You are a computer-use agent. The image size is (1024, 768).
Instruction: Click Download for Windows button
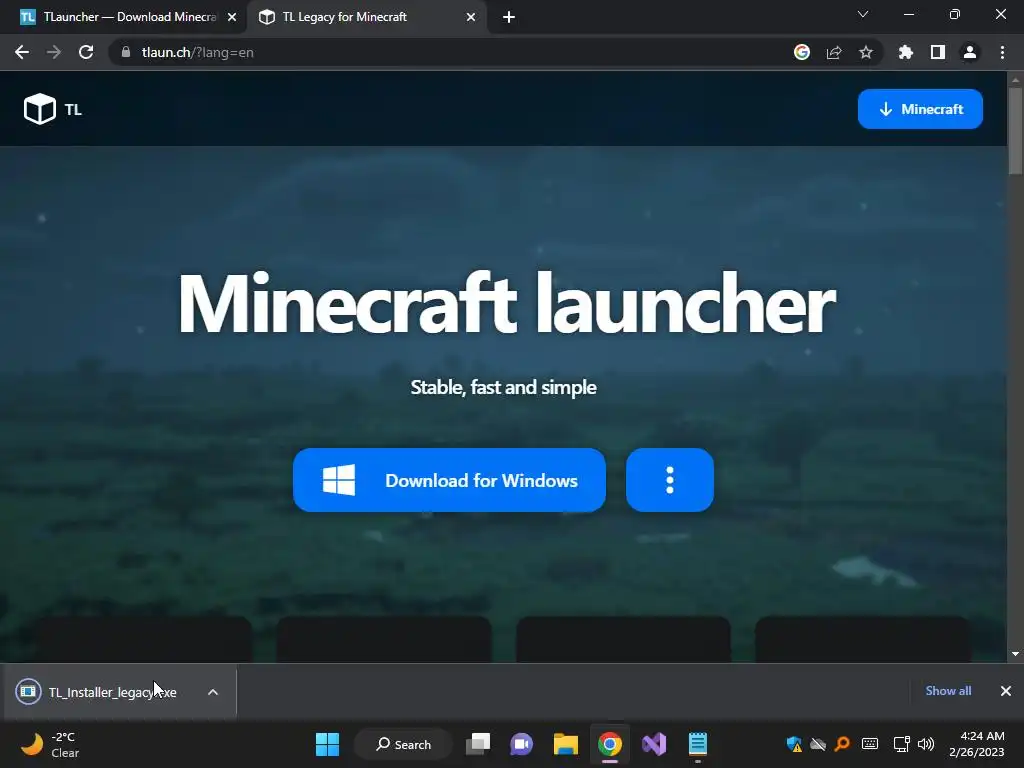coord(449,480)
